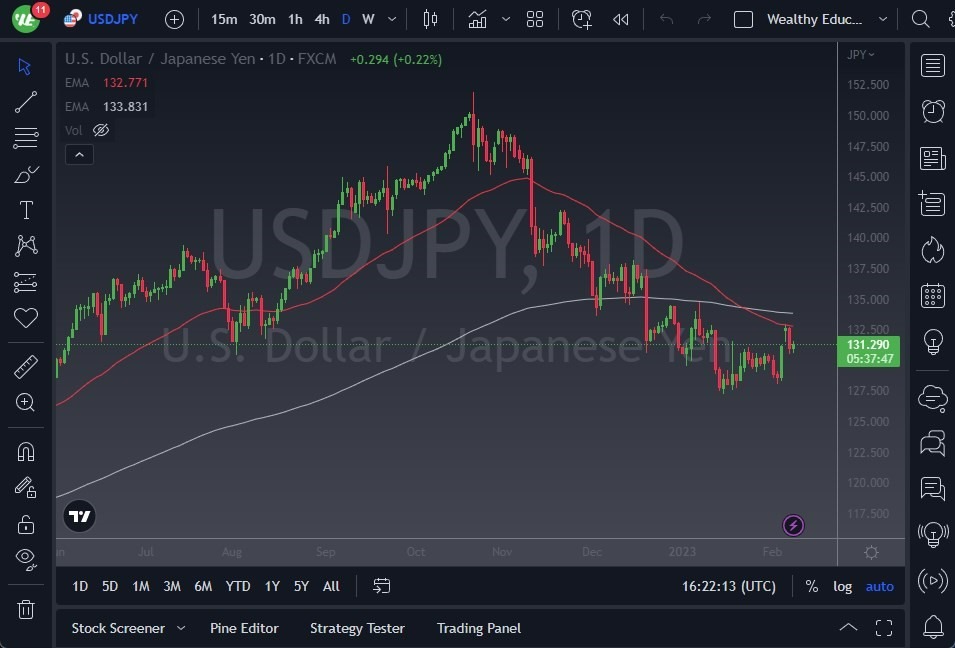
Task: Select the Text annotation tool
Action: (26, 209)
